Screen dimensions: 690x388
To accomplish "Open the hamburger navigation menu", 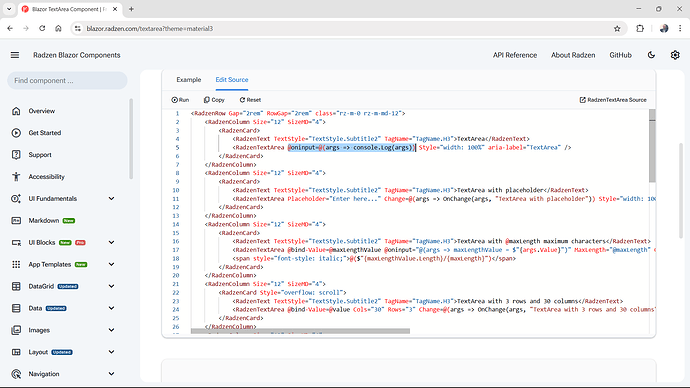I will pos(15,55).
